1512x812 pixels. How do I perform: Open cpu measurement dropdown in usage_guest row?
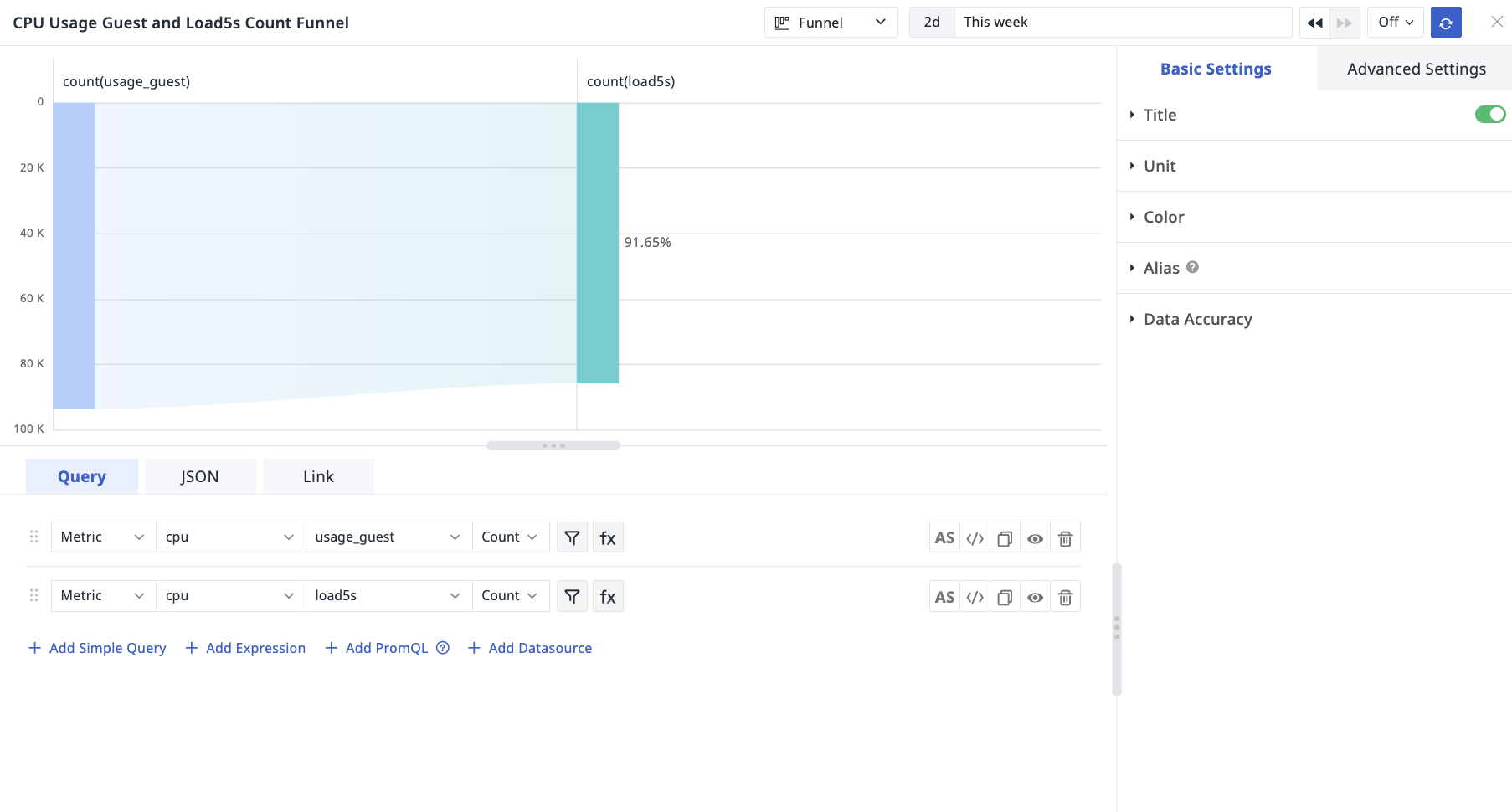point(230,537)
